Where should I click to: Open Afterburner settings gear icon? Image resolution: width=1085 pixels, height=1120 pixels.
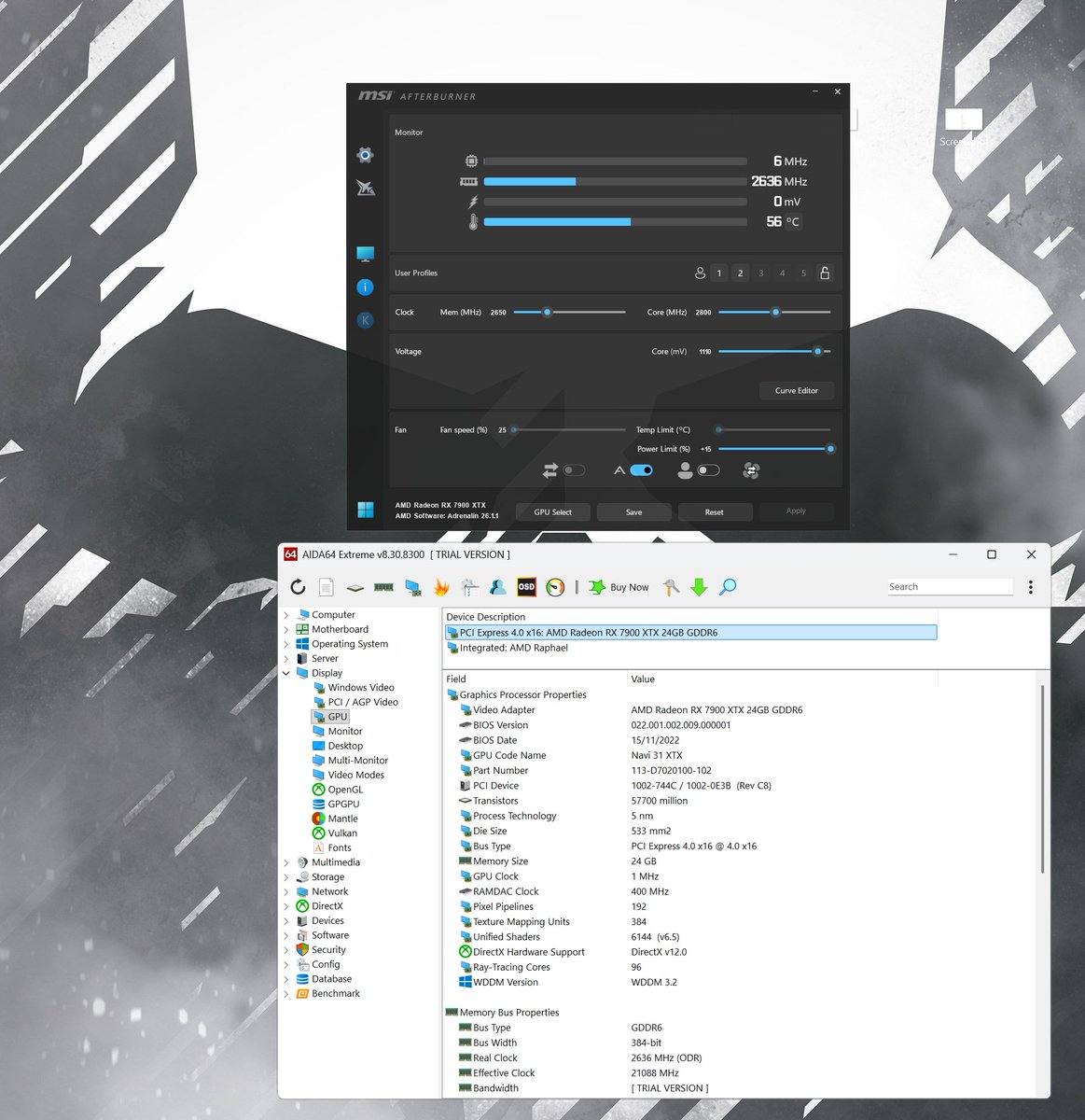[x=365, y=155]
